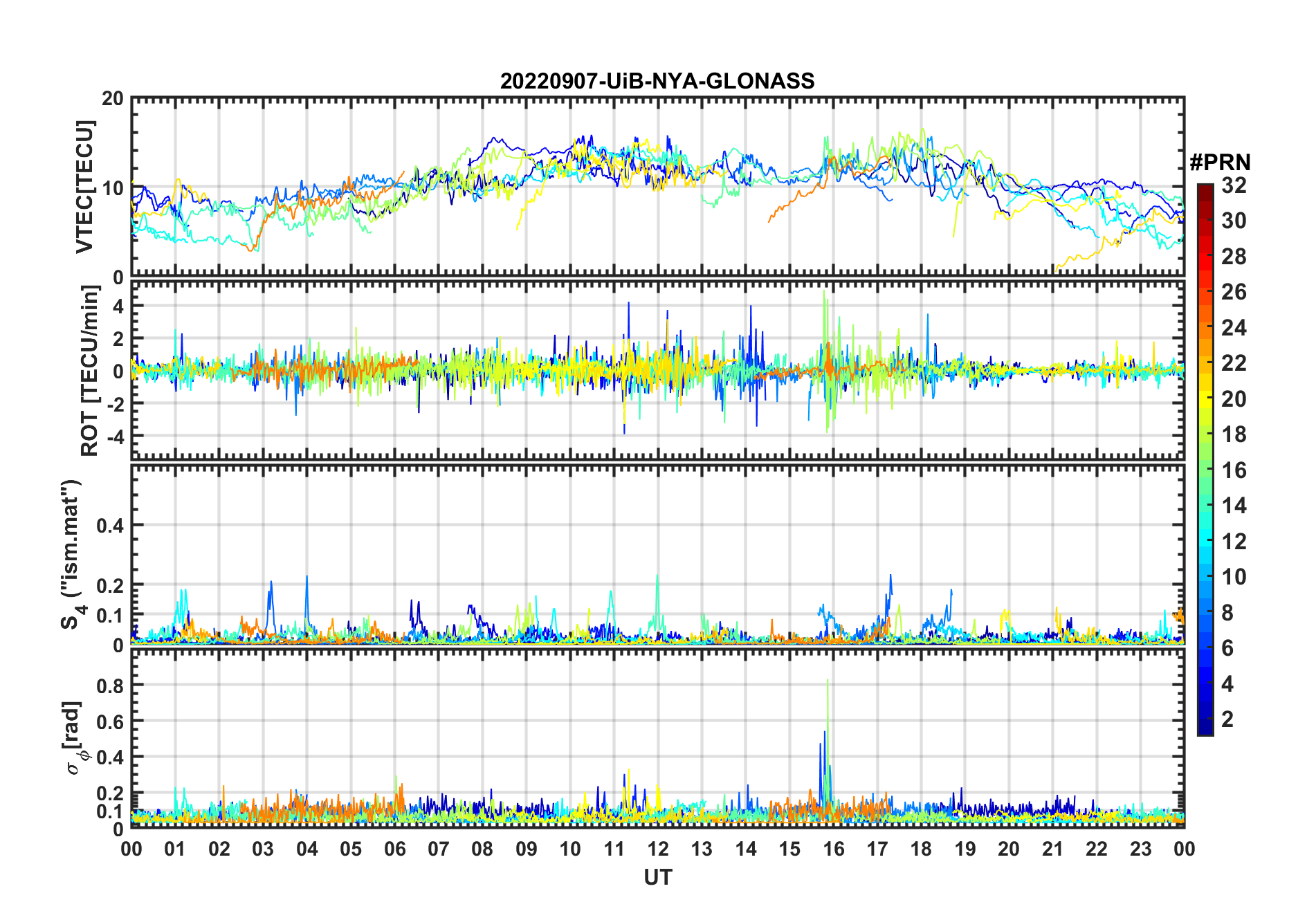Click the VTEC[TECU] y-axis label

(84, 187)
